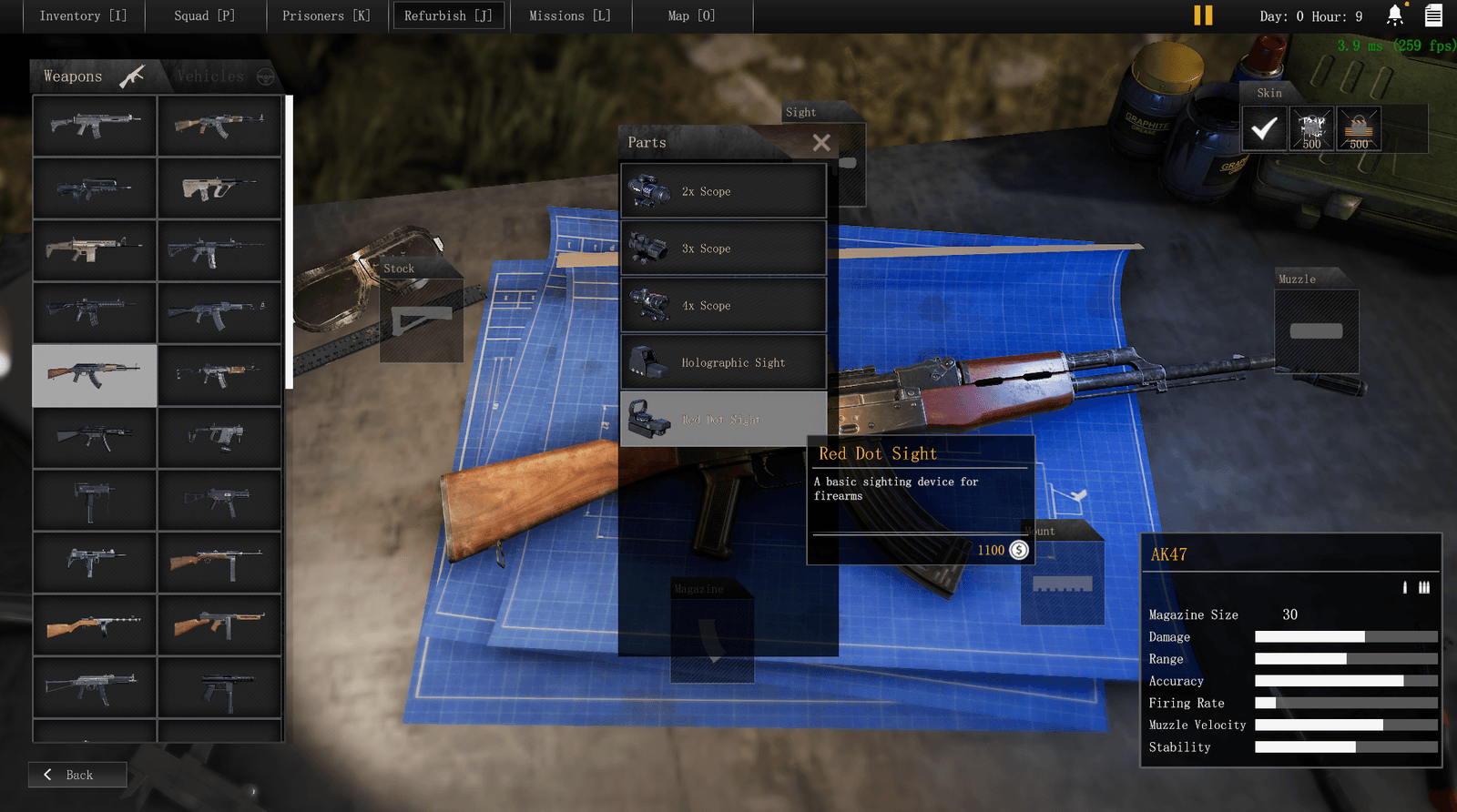This screenshot has width=1457, height=812.
Task: Select the Thompson submachine gun thumbnail
Action: (x=219, y=624)
